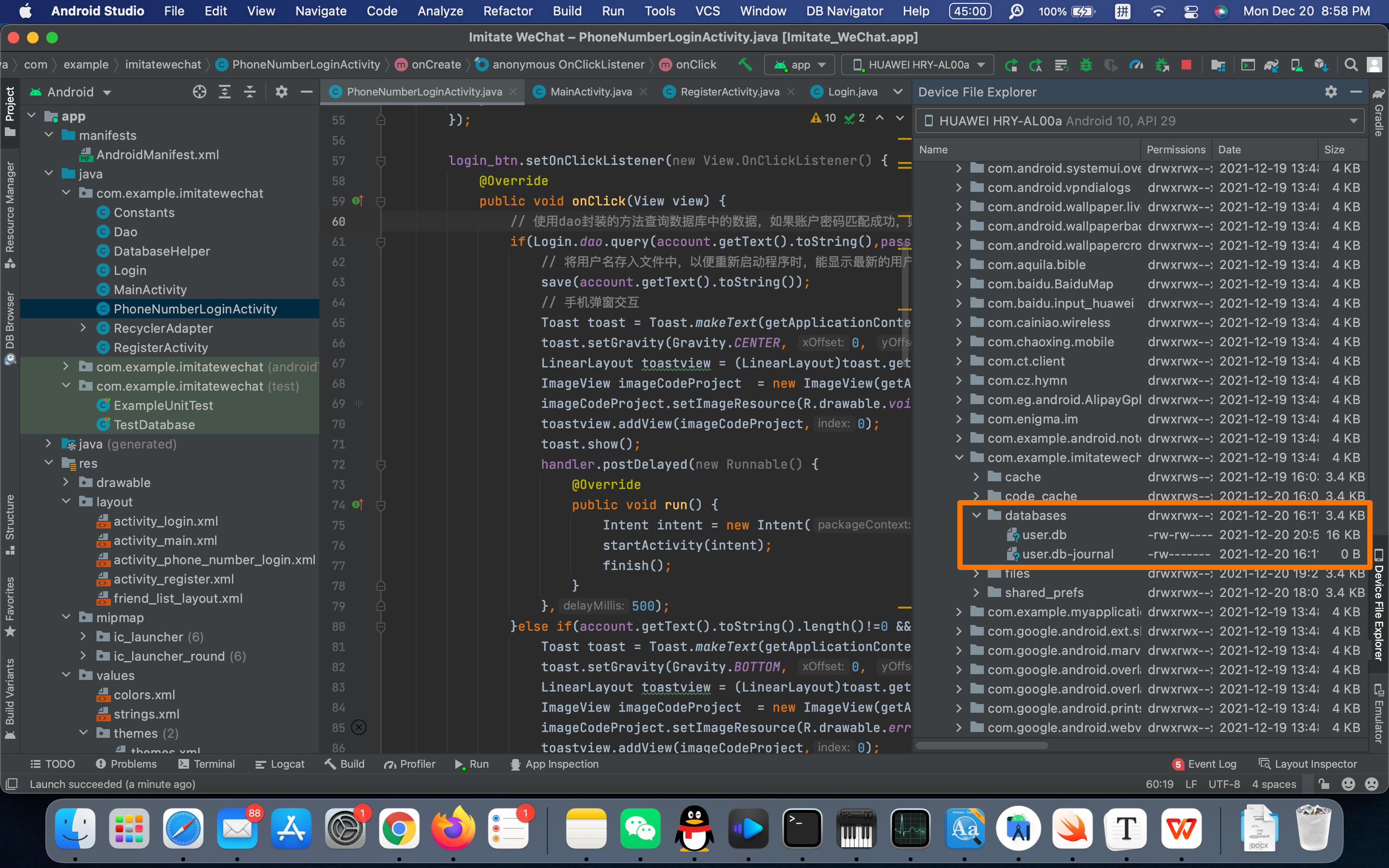
Task: Collapse the databases folder in device explorer
Action: click(976, 515)
